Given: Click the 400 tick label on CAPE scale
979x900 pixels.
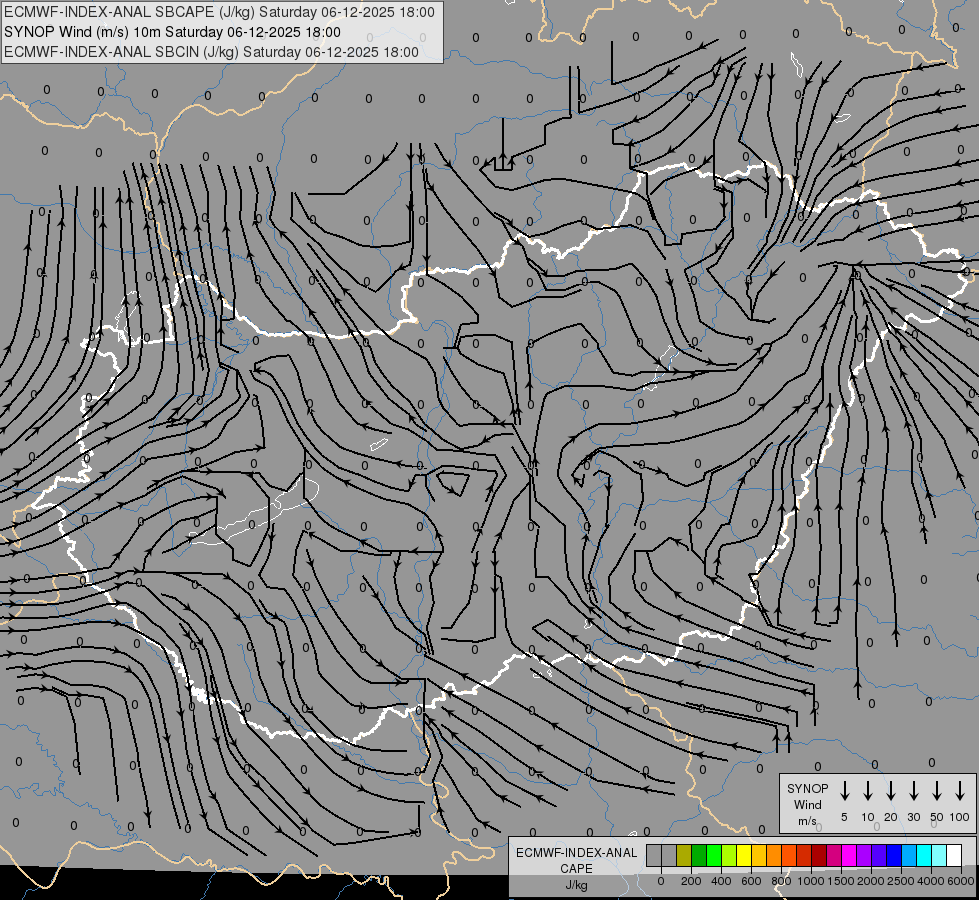Looking at the screenshot, I should [721, 881].
